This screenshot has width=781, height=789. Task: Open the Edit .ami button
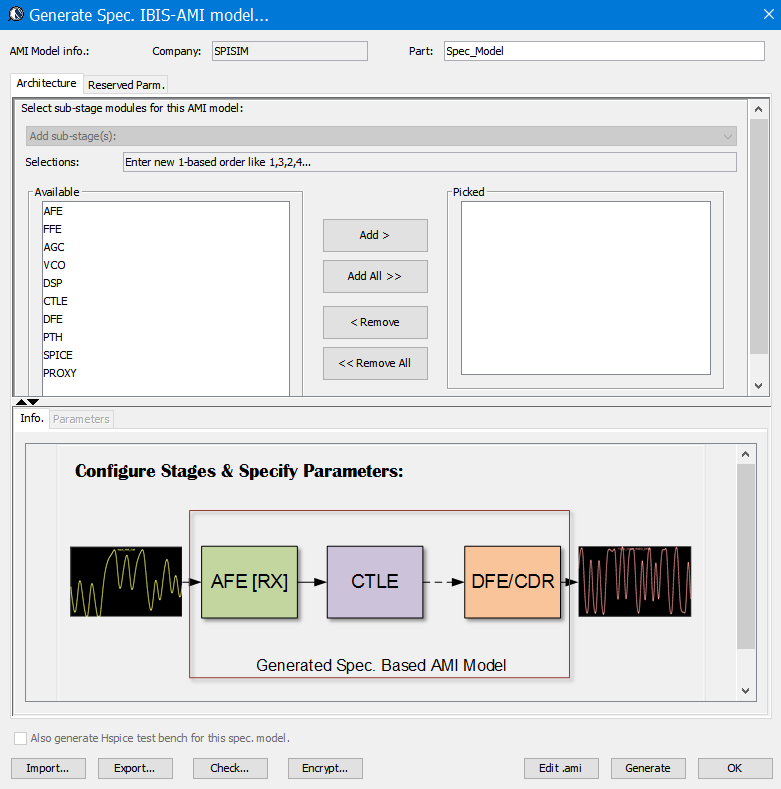(561, 768)
